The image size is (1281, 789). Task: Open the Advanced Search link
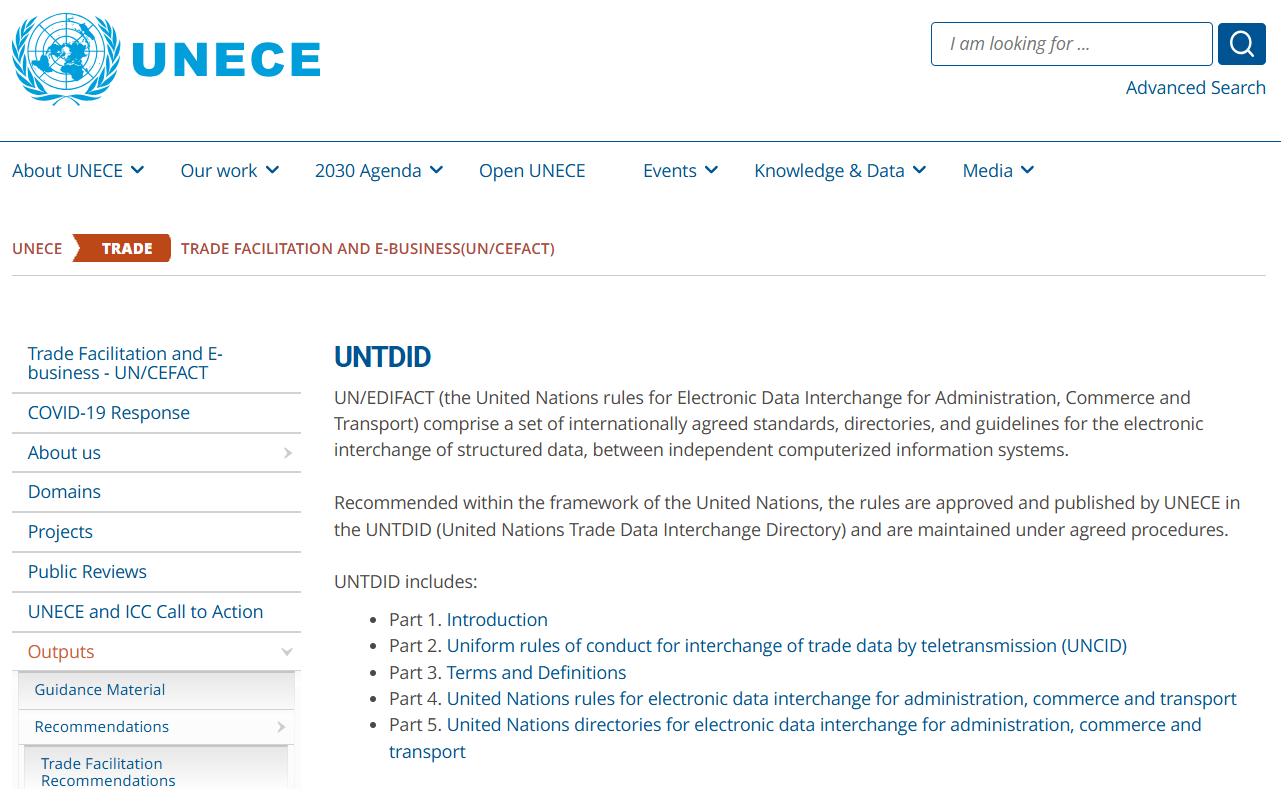click(1195, 88)
